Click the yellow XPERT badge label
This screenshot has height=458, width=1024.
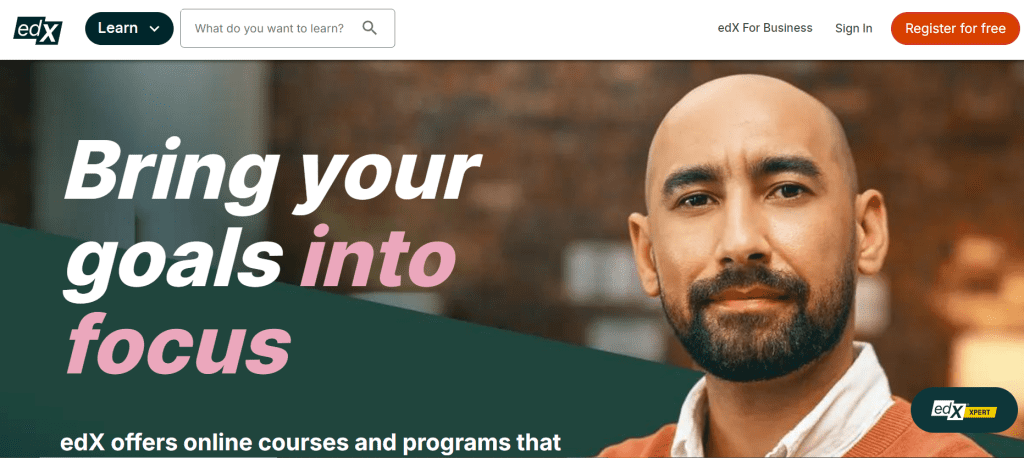[x=982, y=413]
